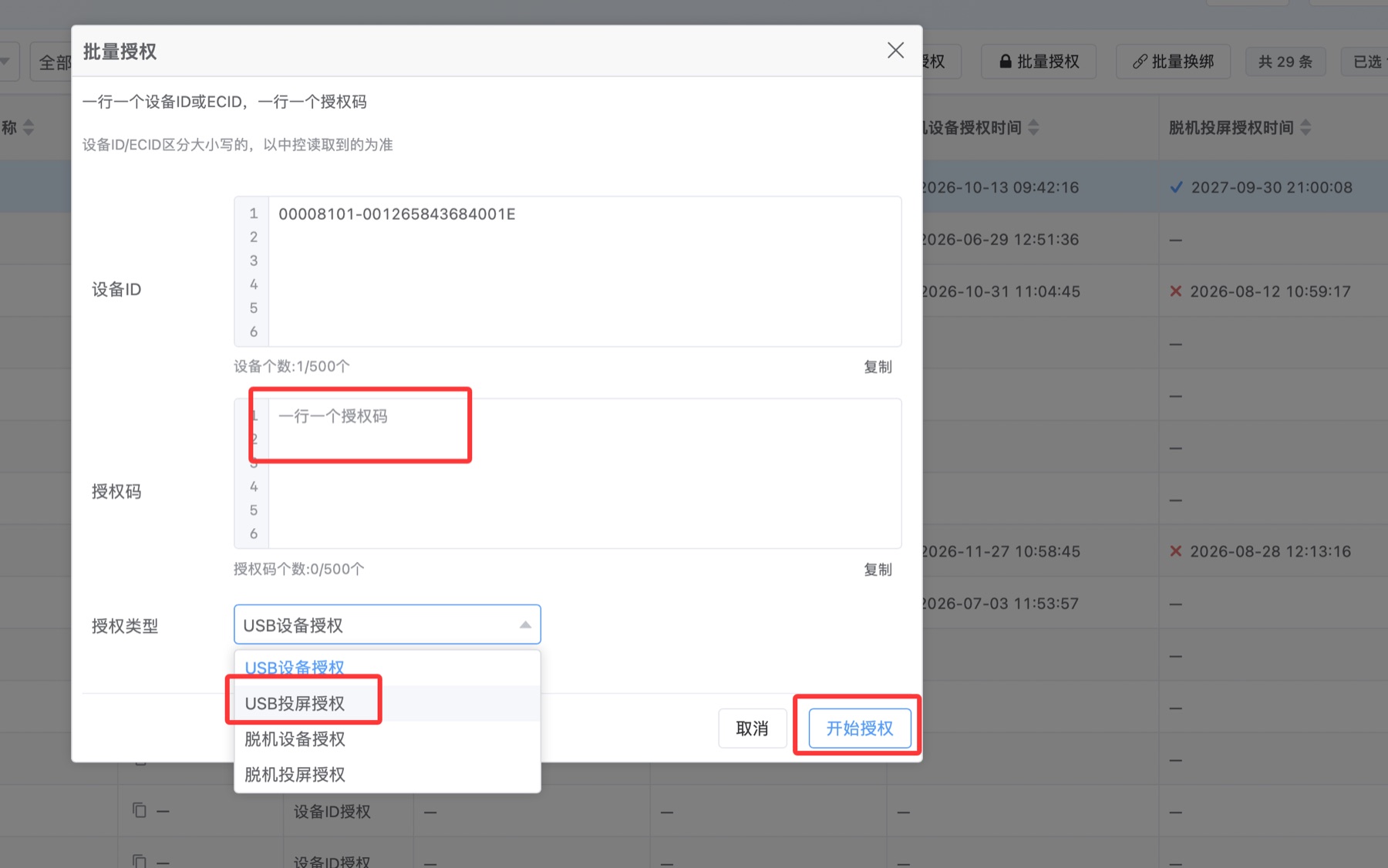Click the date cell 2026-06-29 12:51:36

[x=1001, y=240]
